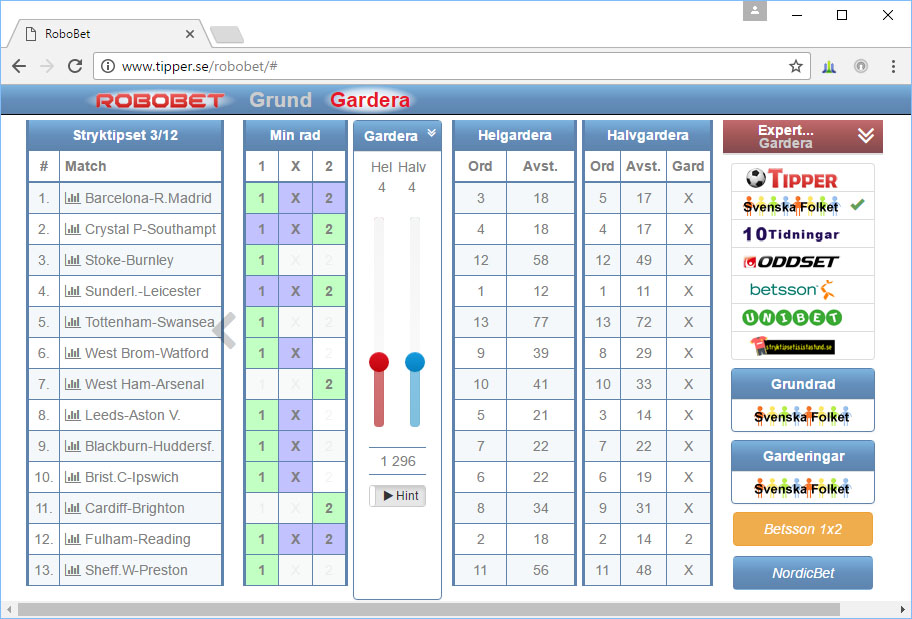Open stats chart icon for Leeds-Aston V.
This screenshot has height=619, width=912.
[72, 415]
